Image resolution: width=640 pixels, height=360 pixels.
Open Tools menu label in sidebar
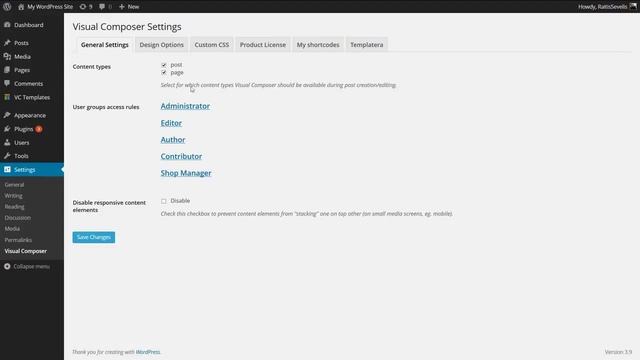point(21,156)
